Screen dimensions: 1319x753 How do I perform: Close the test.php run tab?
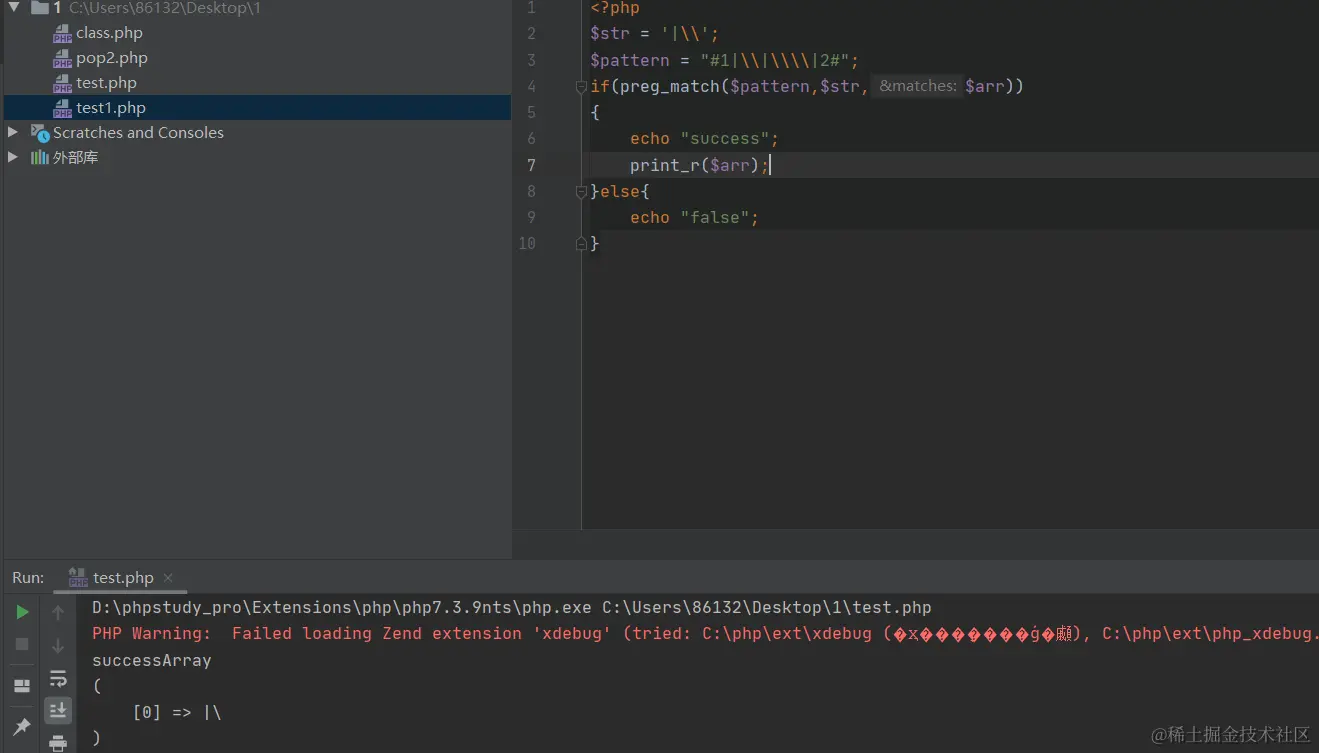tap(168, 578)
